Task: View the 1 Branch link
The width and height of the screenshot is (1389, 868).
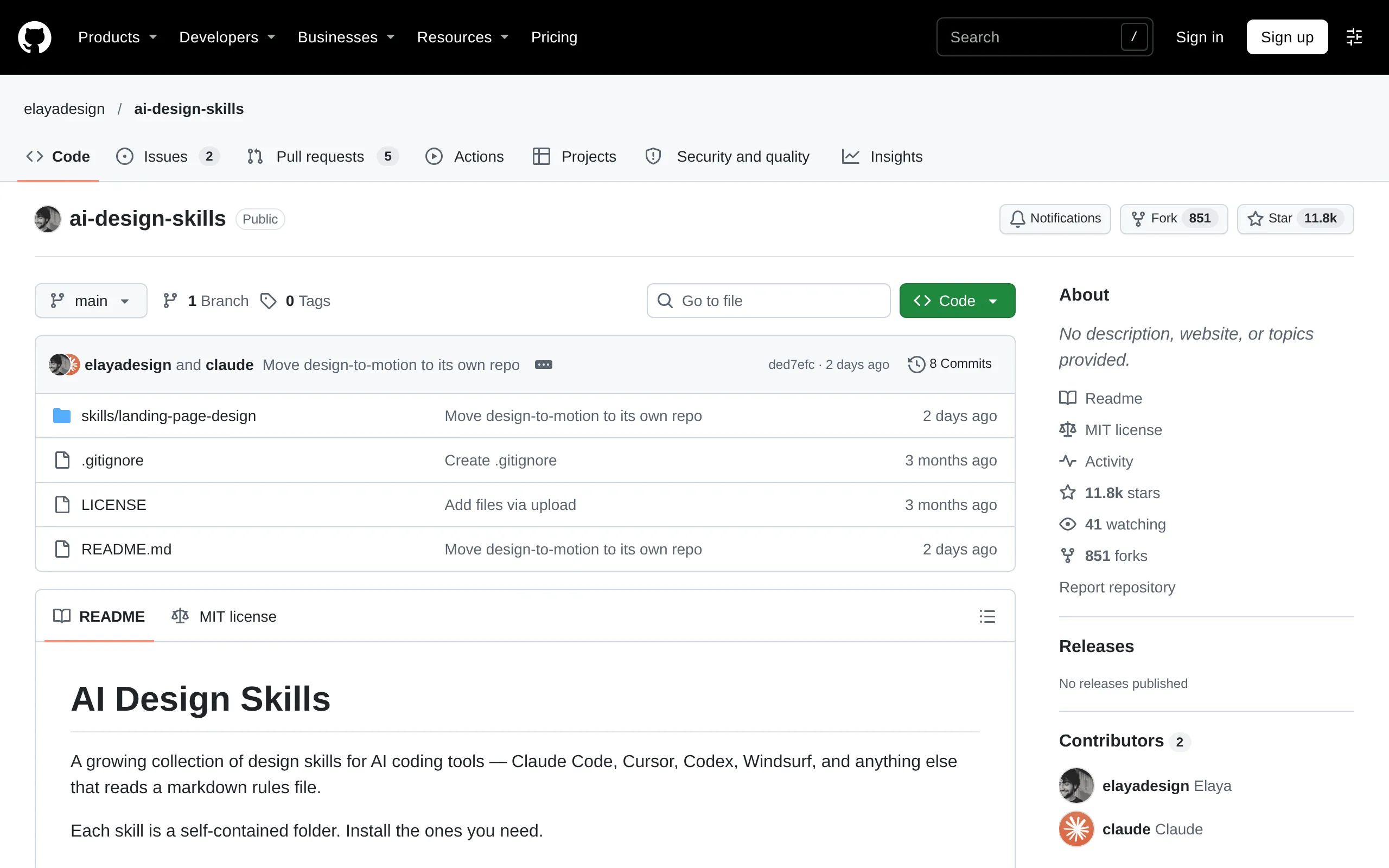Action: pyautogui.click(x=206, y=301)
